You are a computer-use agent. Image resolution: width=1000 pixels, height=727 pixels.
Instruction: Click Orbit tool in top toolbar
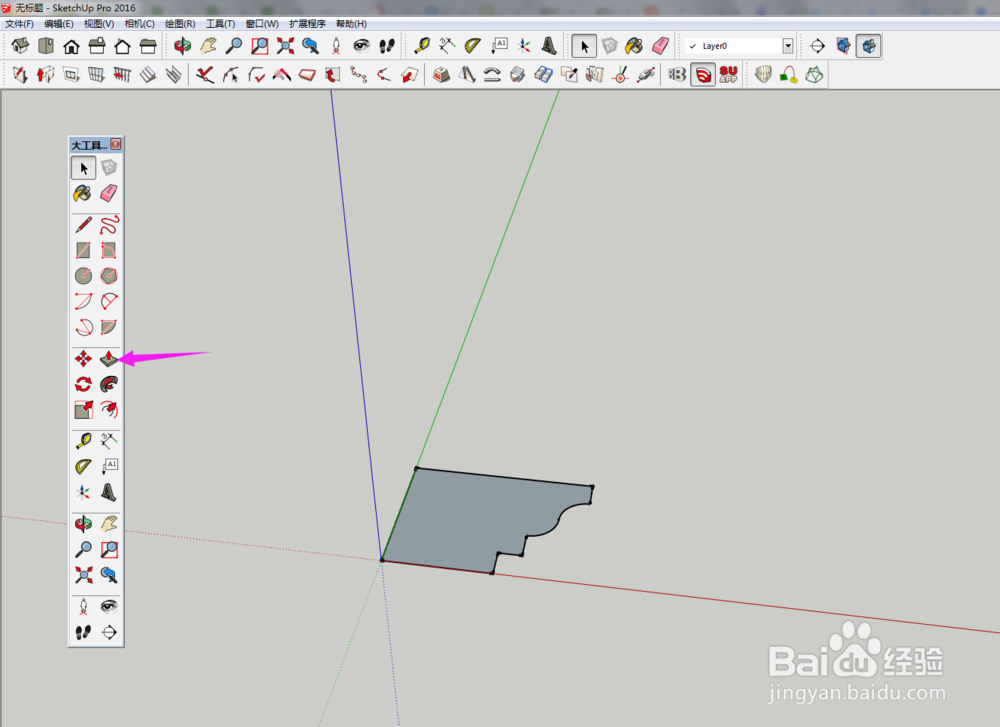coord(182,46)
